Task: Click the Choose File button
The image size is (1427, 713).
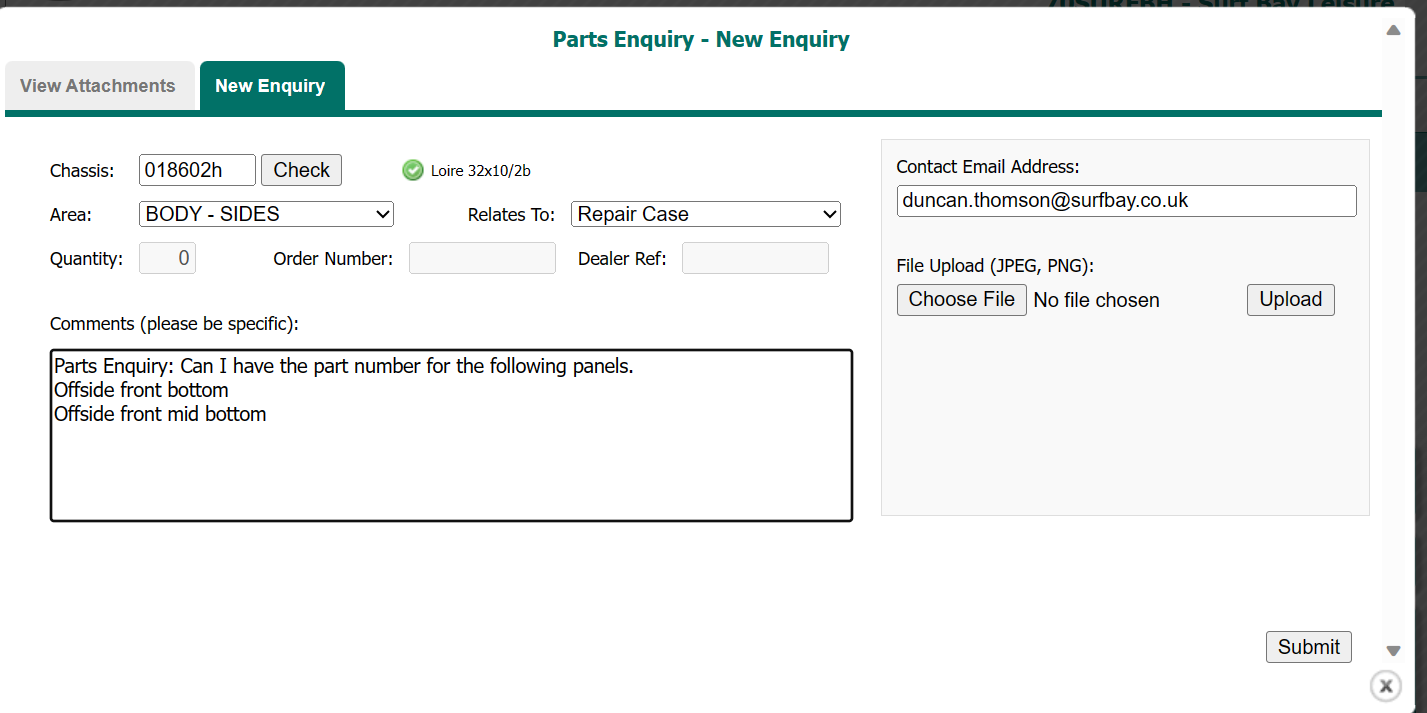Action: click(961, 300)
